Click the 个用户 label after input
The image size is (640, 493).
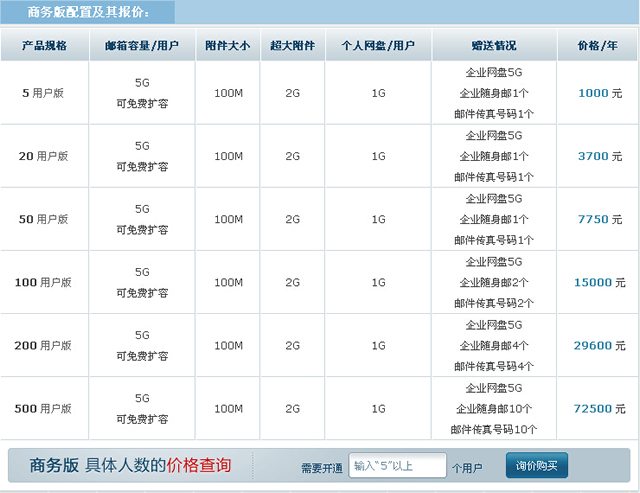(467, 468)
